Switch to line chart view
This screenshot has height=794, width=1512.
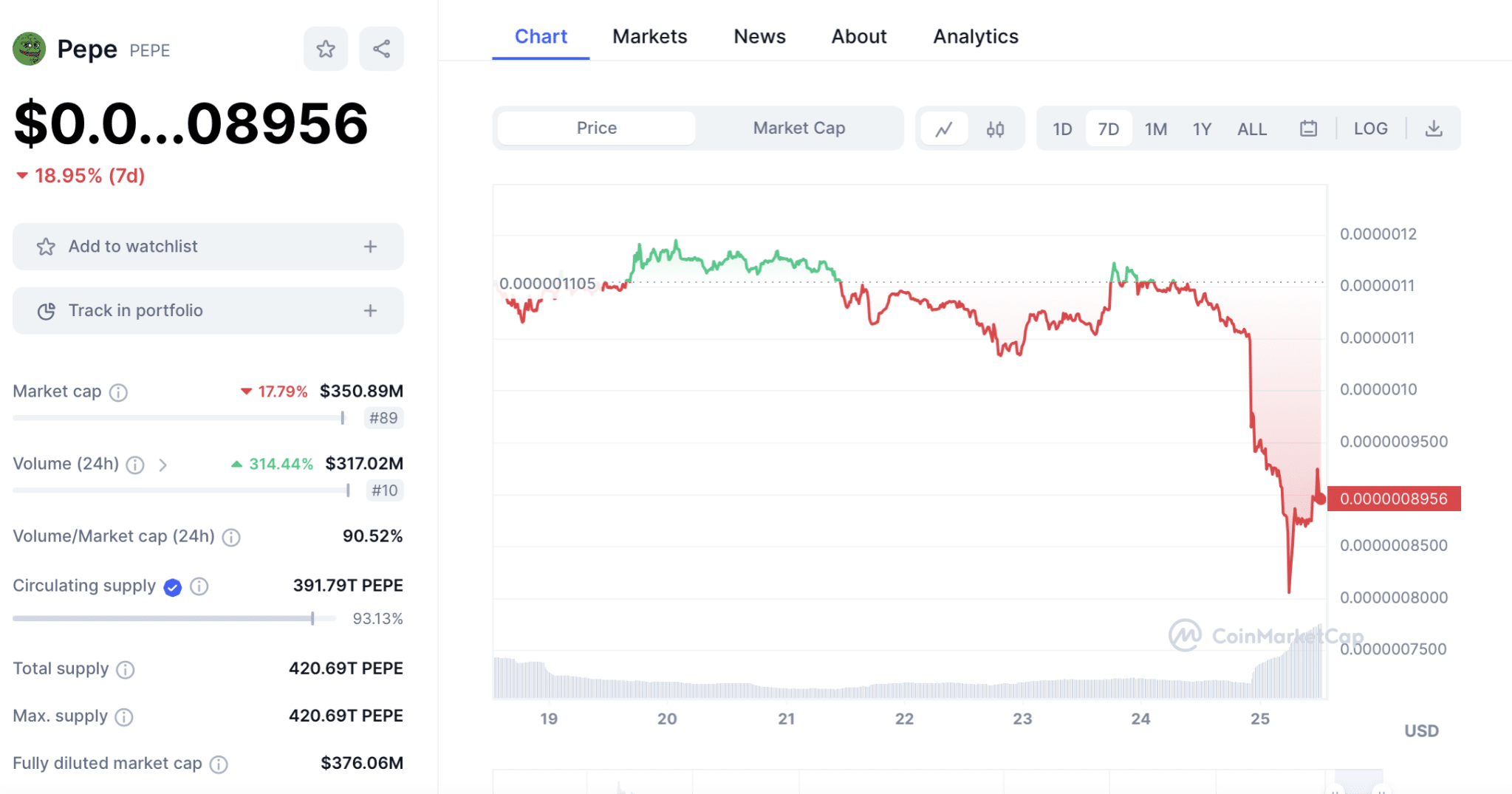pyautogui.click(x=944, y=129)
